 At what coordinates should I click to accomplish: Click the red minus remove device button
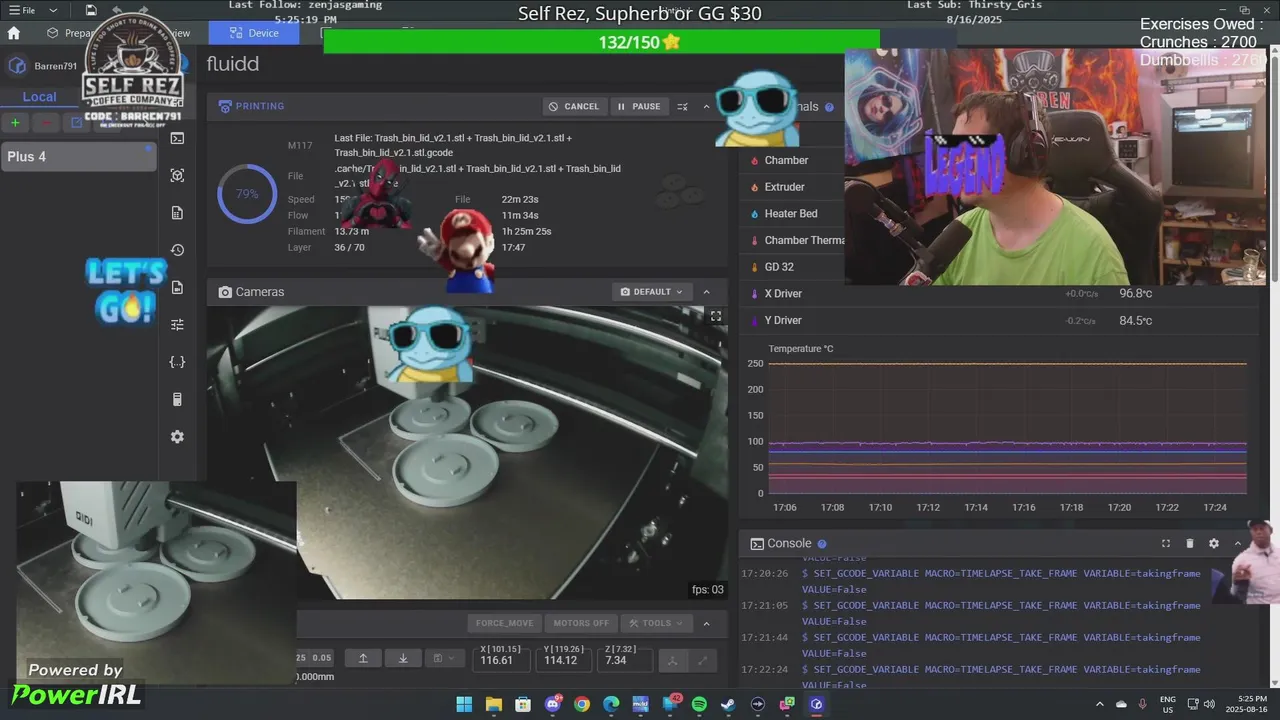[46, 122]
